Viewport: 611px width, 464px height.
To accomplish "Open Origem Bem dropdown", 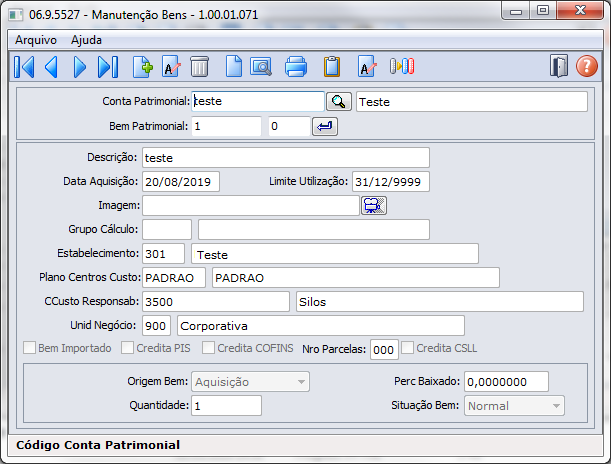I will point(250,382).
